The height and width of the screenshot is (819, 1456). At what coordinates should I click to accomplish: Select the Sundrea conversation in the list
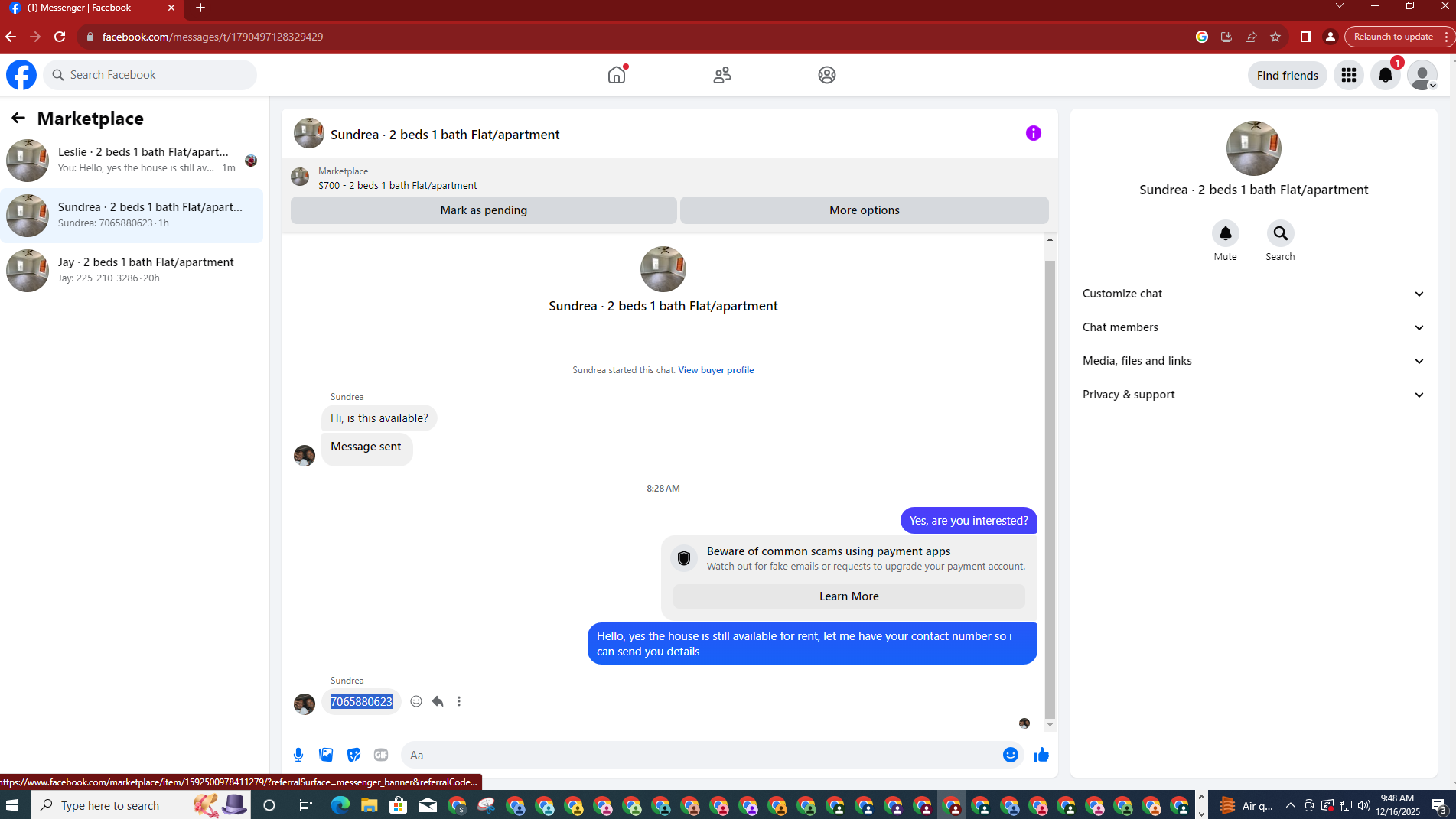pyautogui.click(x=132, y=216)
